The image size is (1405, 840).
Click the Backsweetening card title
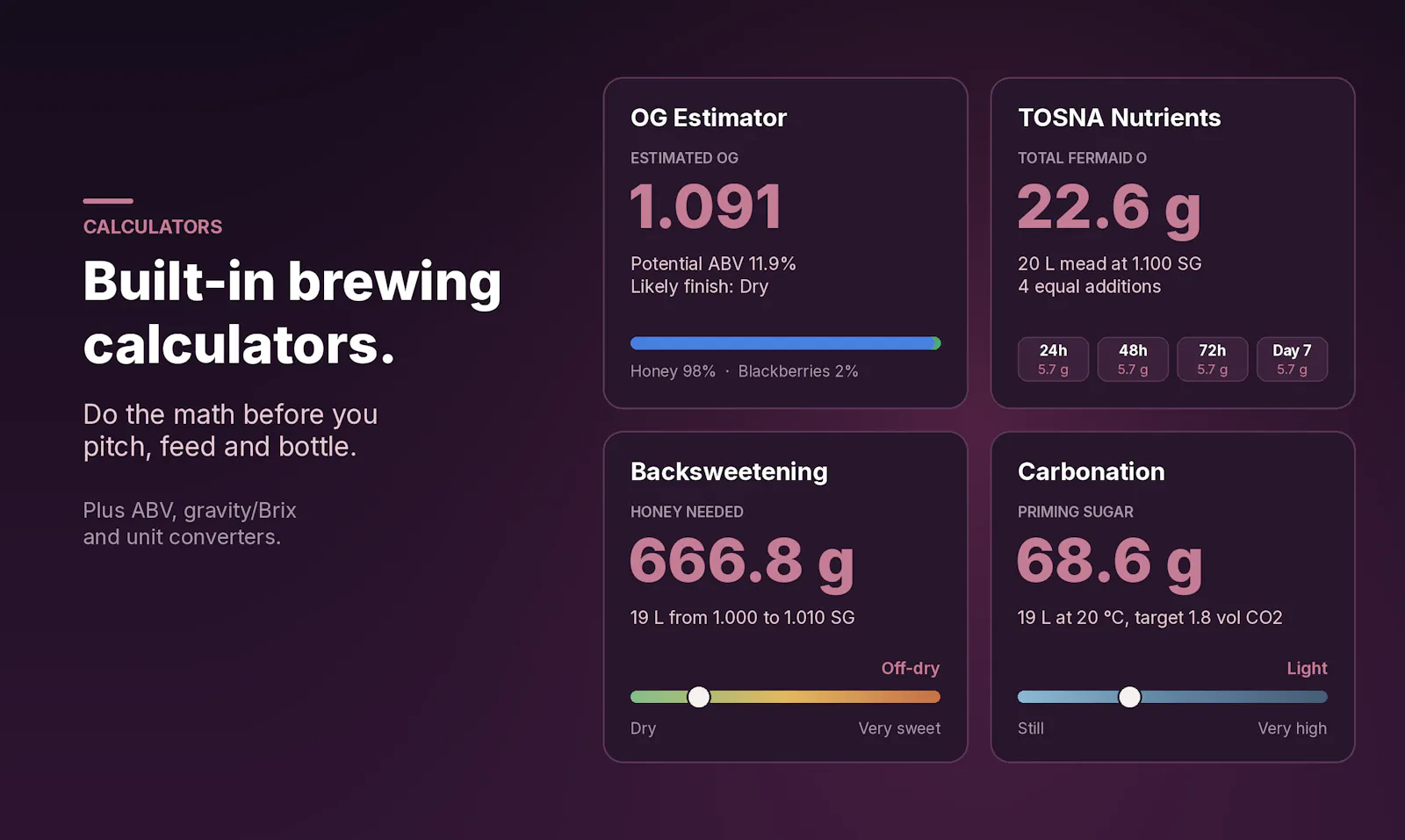[x=729, y=471]
